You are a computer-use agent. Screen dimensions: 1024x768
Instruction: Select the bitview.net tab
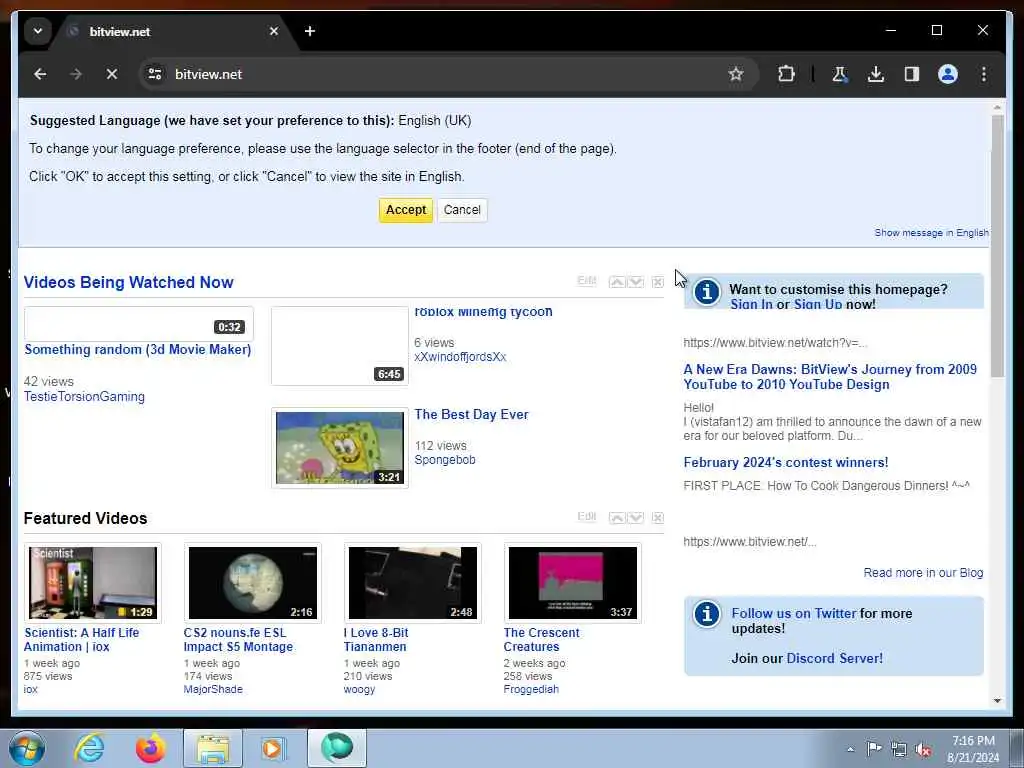(x=173, y=31)
